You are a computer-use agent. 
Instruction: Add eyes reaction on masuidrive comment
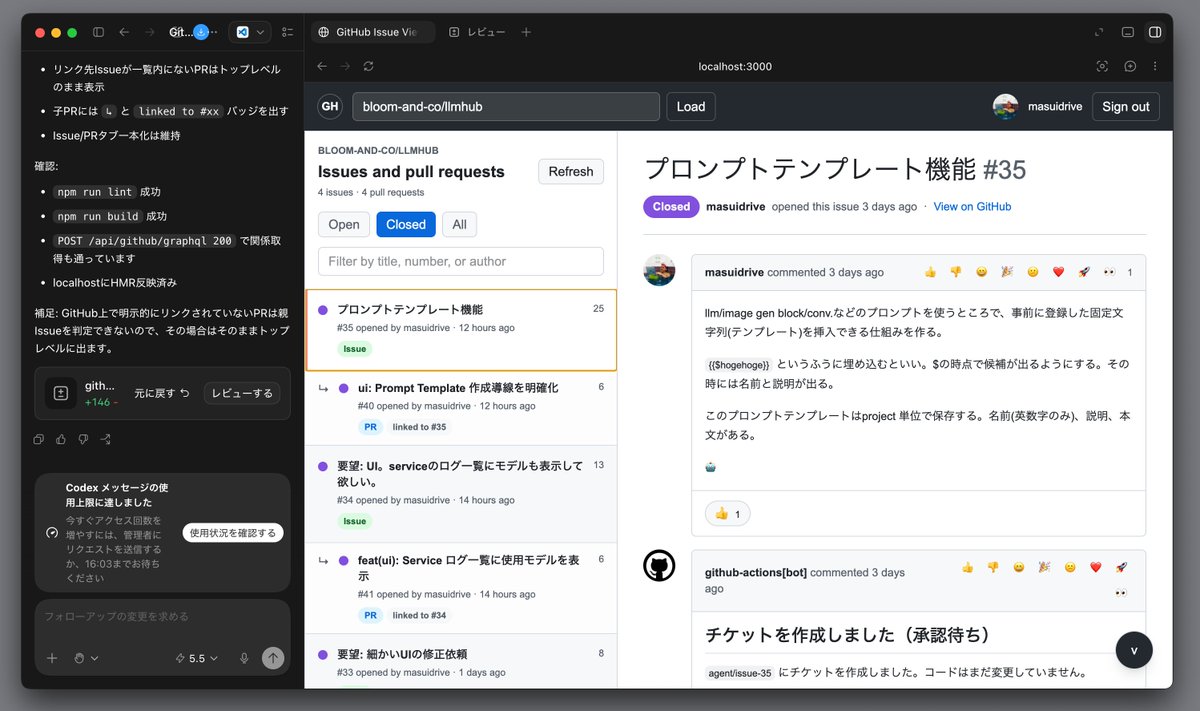click(x=1109, y=272)
